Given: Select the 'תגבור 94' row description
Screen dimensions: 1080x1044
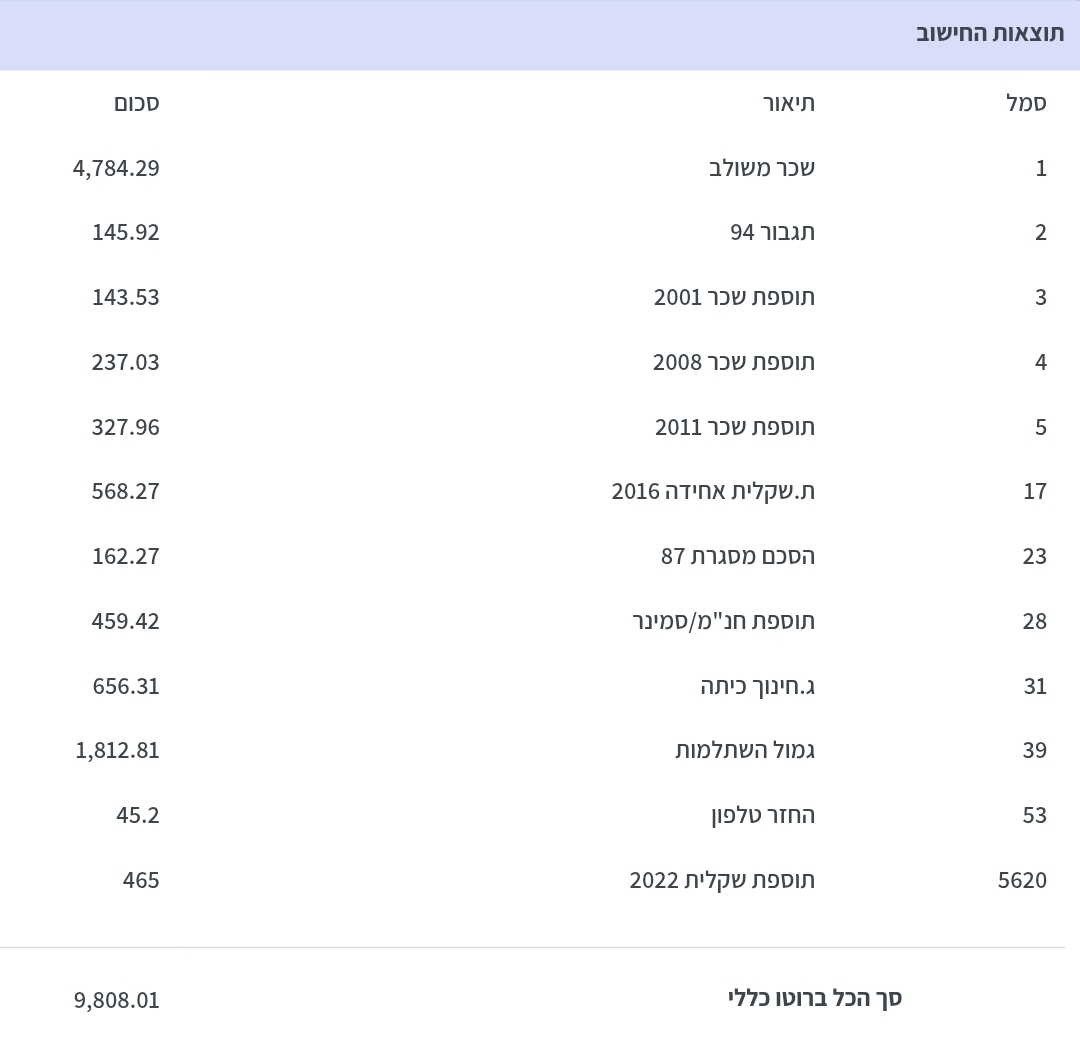Looking at the screenshot, I should tap(772, 233).
